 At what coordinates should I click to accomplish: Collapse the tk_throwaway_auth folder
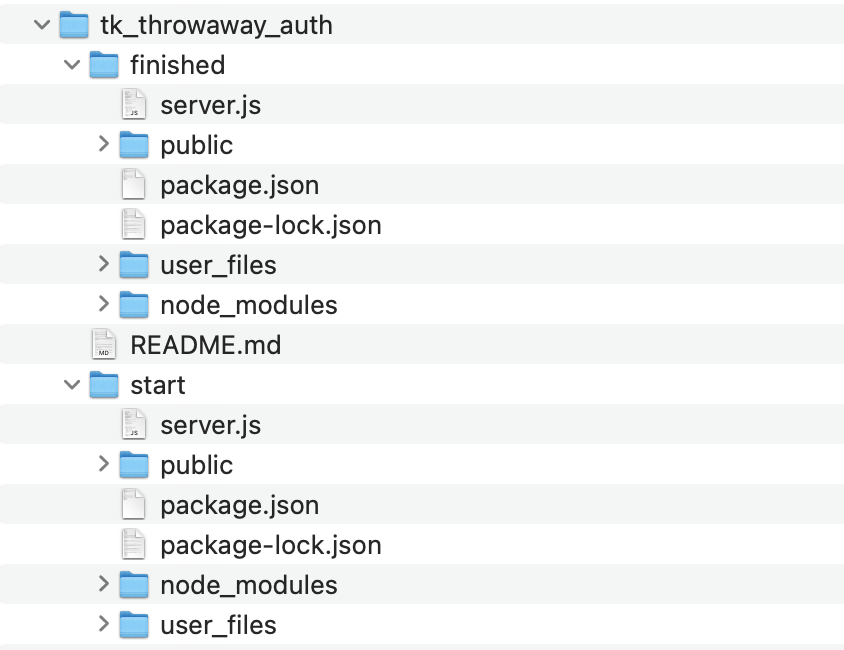coord(40,24)
